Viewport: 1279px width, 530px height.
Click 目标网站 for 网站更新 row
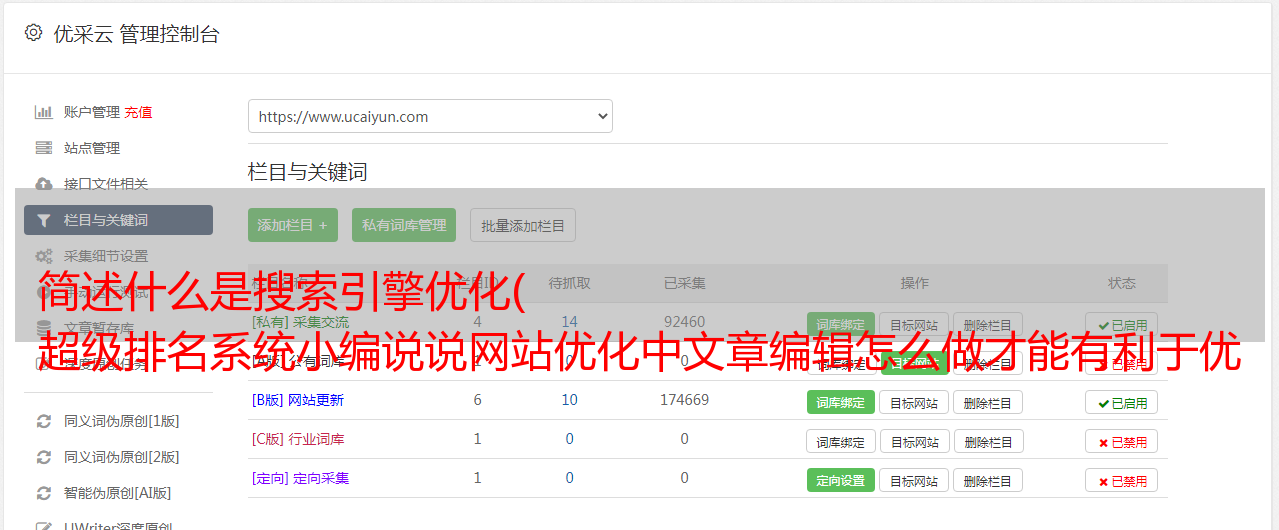(914, 402)
